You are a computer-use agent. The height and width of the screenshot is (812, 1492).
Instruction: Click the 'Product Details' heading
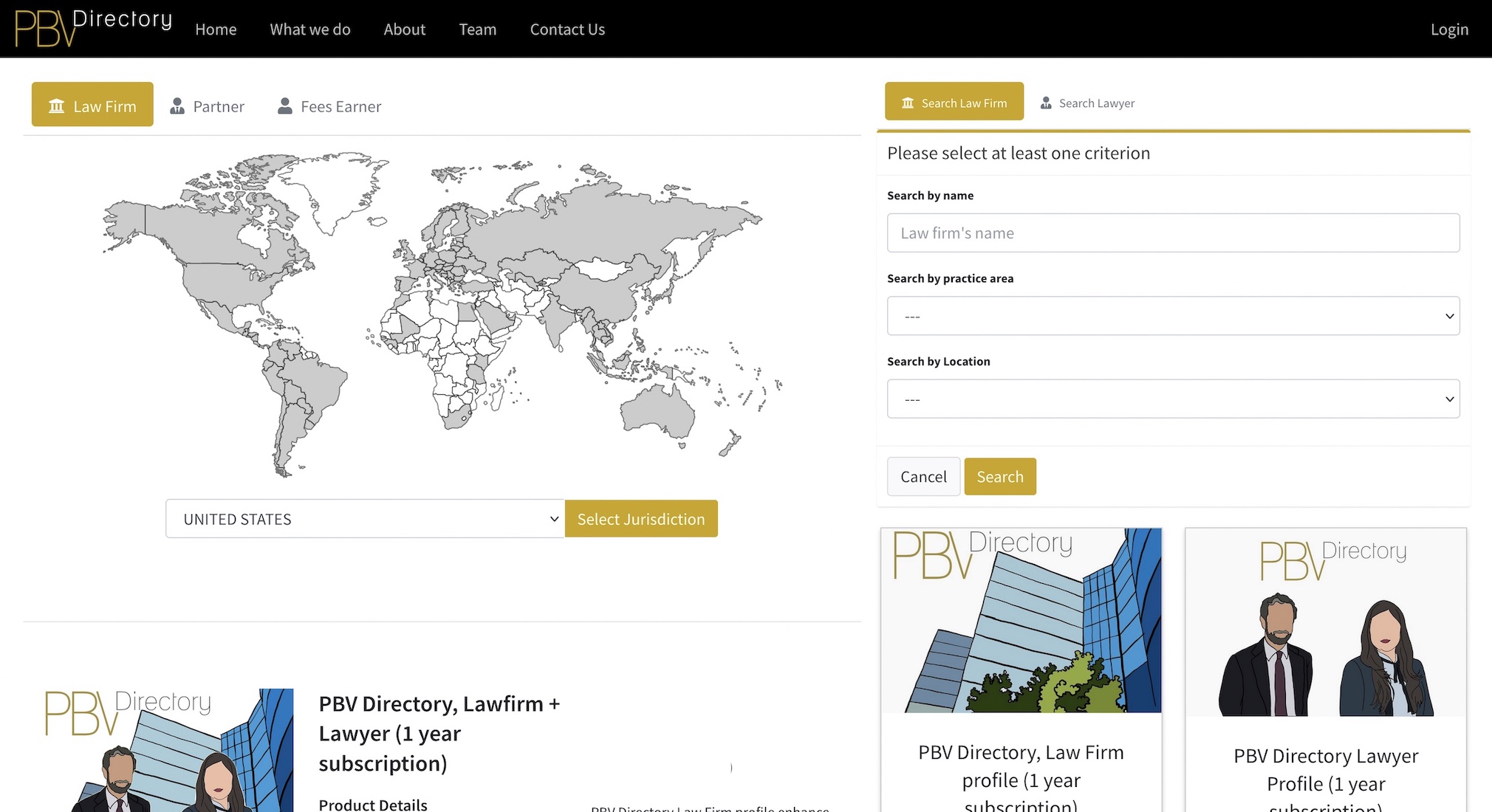[x=373, y=805]
